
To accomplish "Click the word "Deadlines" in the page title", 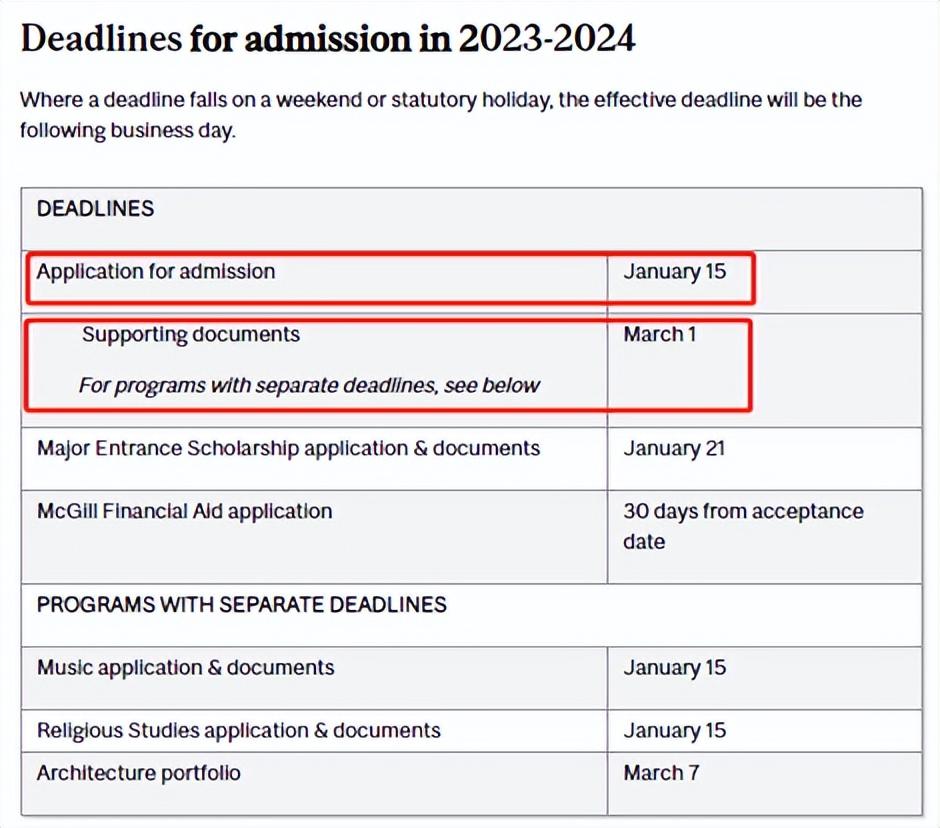I will coord(100,39).
